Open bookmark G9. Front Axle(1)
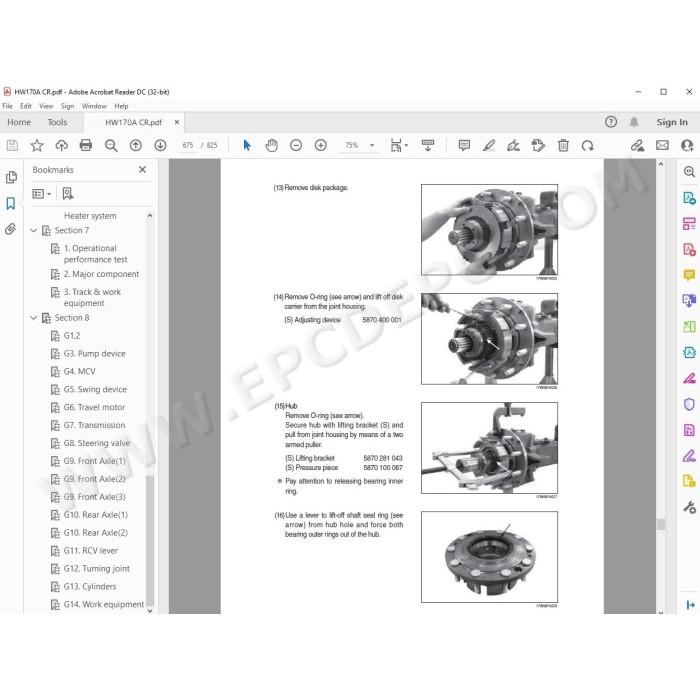Viewport: 700px width, 700px height. [x=95, y=461]
